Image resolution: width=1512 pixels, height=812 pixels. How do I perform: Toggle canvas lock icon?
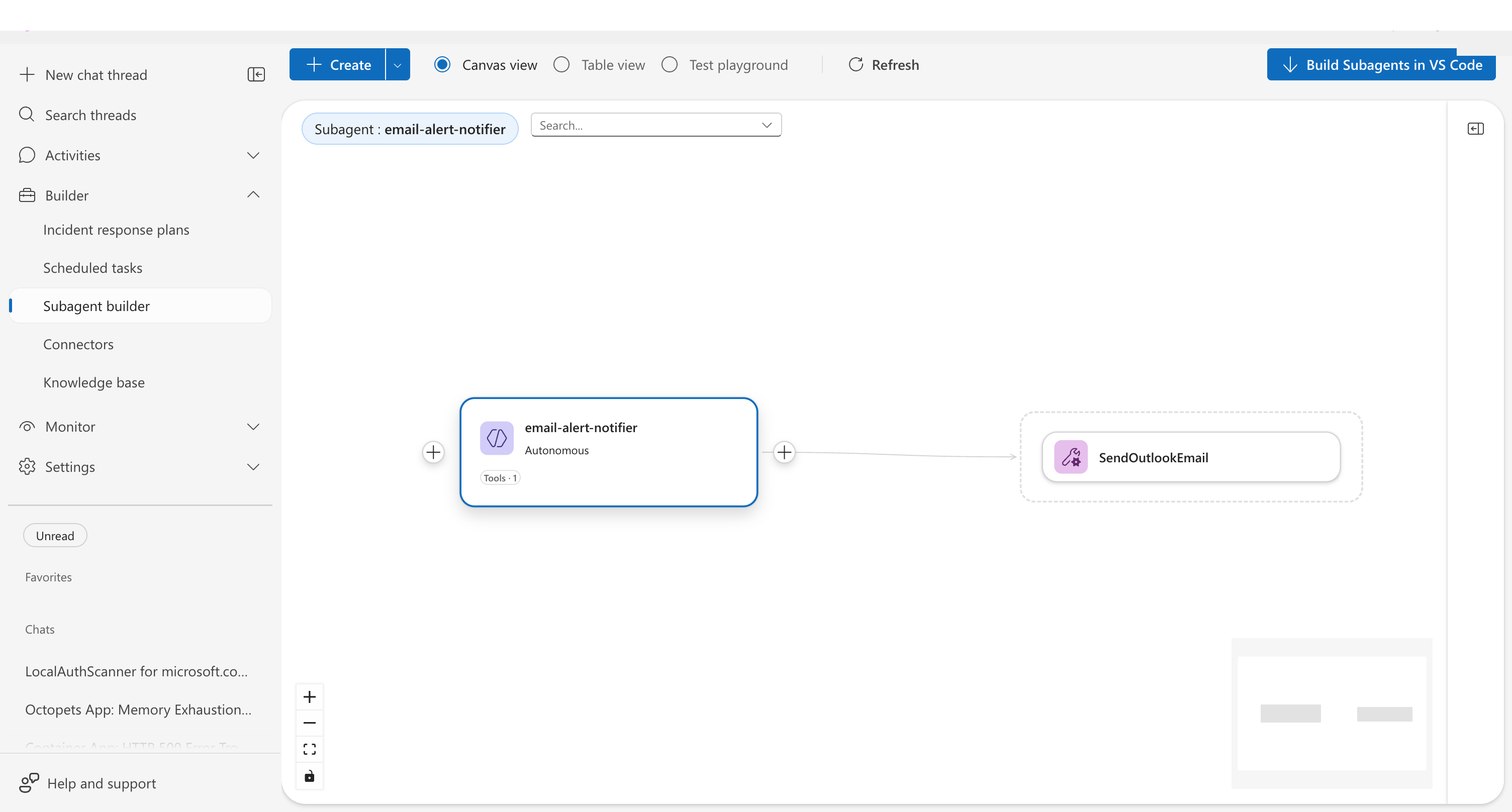coord(309,776)
